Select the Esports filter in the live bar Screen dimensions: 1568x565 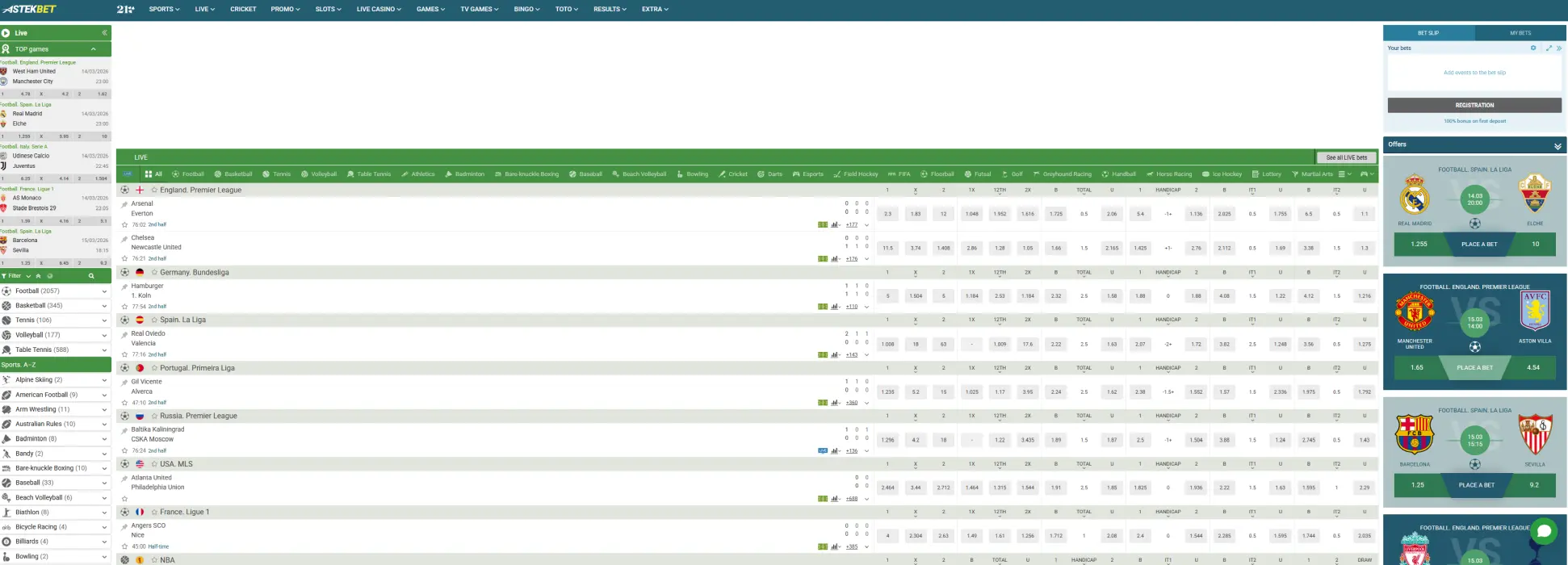(807, 174)
